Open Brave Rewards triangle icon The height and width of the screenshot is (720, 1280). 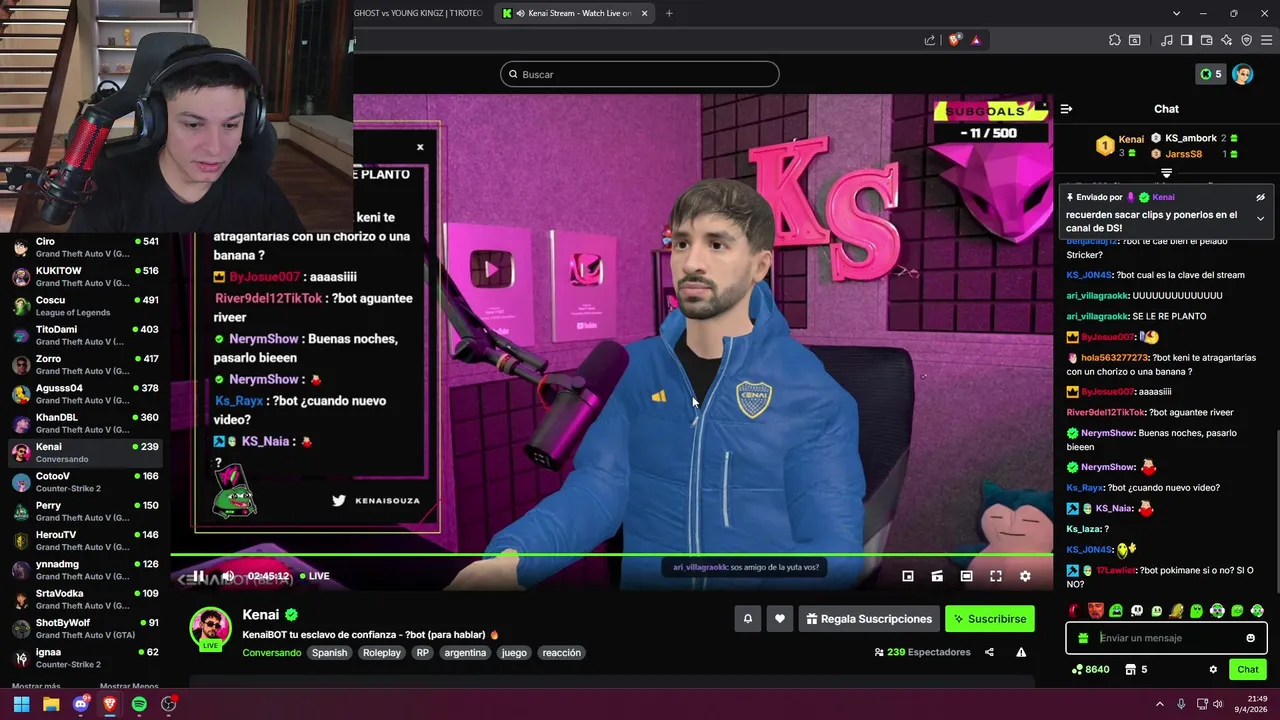pyautogui.click(x=976, y=40)
